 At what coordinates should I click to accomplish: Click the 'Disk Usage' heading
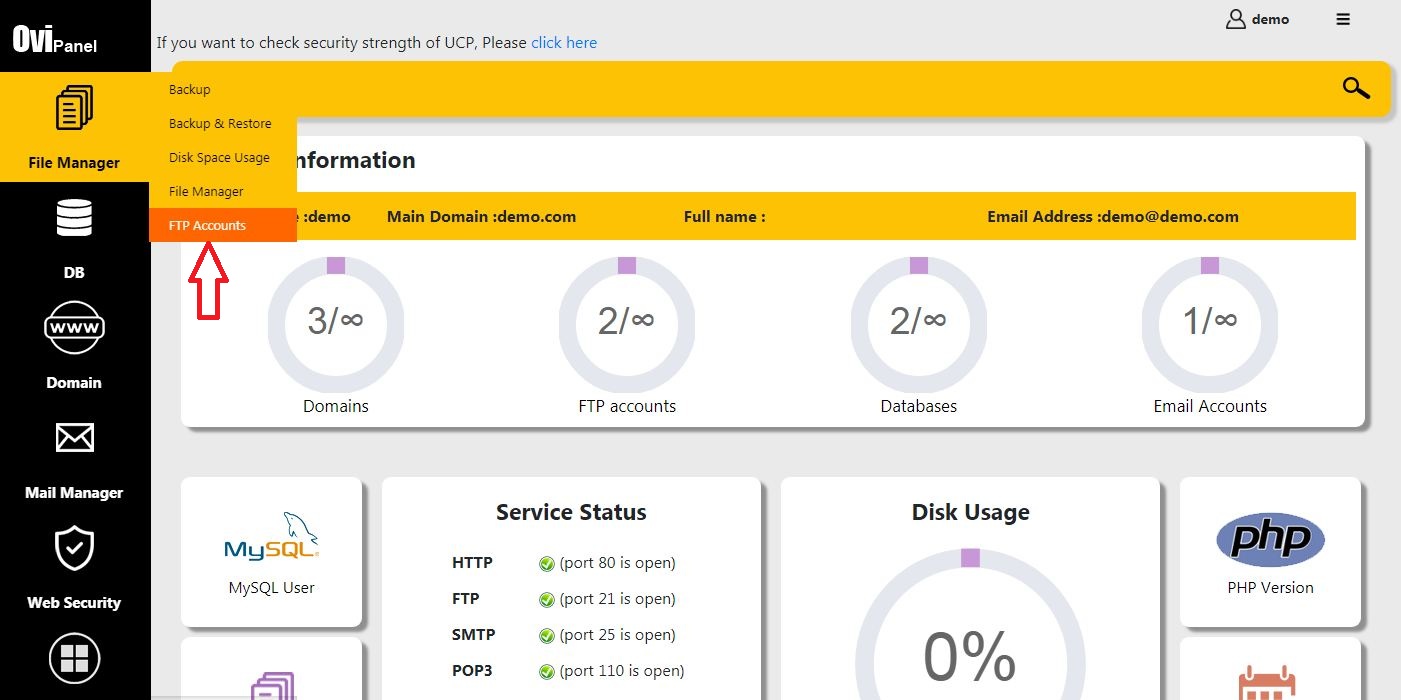[x=970, y=512]
